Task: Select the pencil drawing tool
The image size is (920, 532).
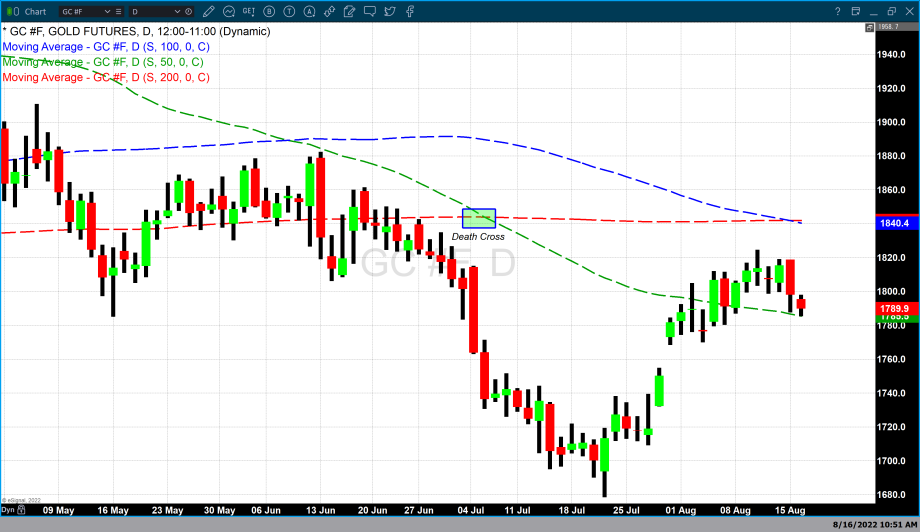Action: [209, 11]
